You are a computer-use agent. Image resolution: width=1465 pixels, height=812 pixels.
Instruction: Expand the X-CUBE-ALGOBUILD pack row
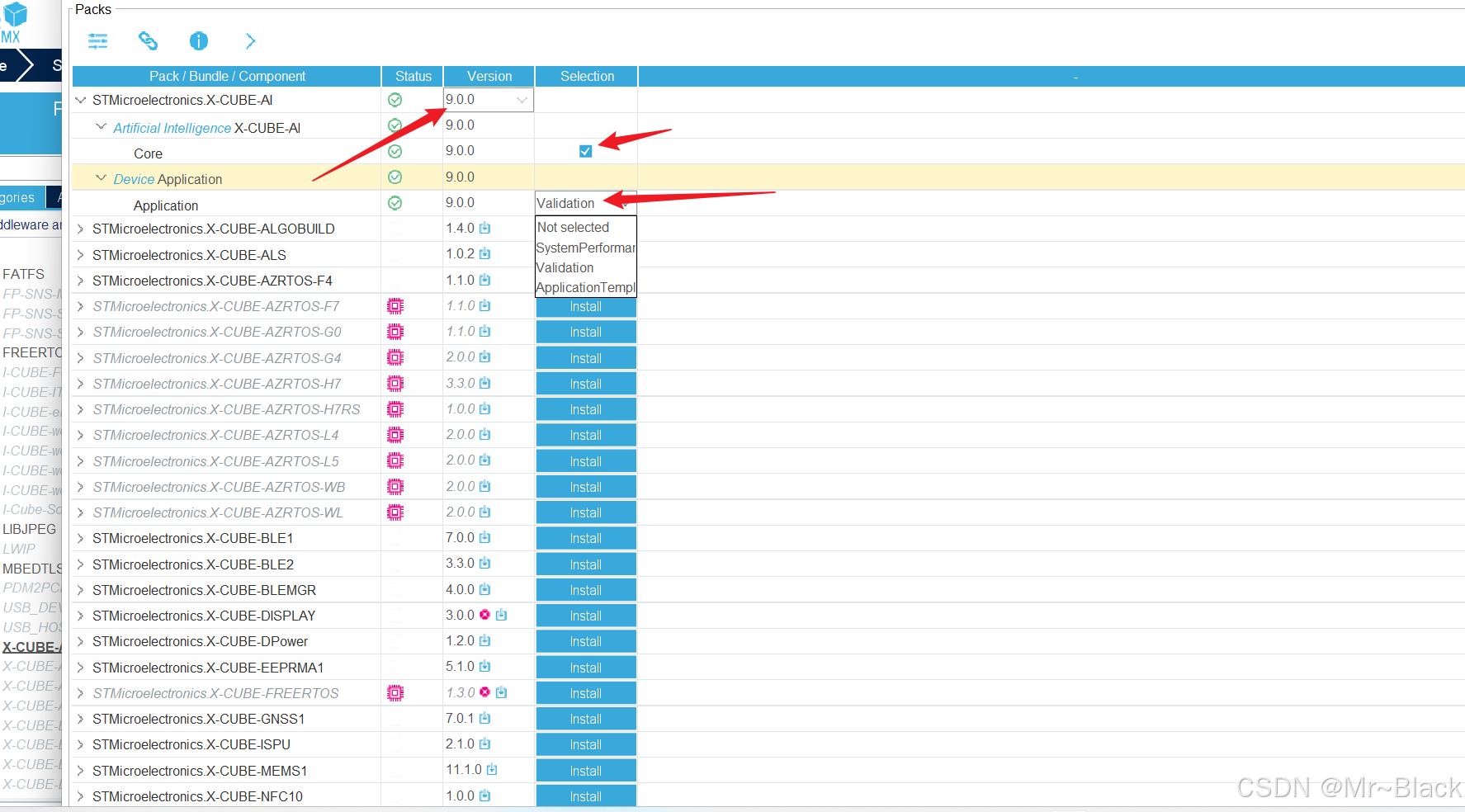tap(81, 229)
